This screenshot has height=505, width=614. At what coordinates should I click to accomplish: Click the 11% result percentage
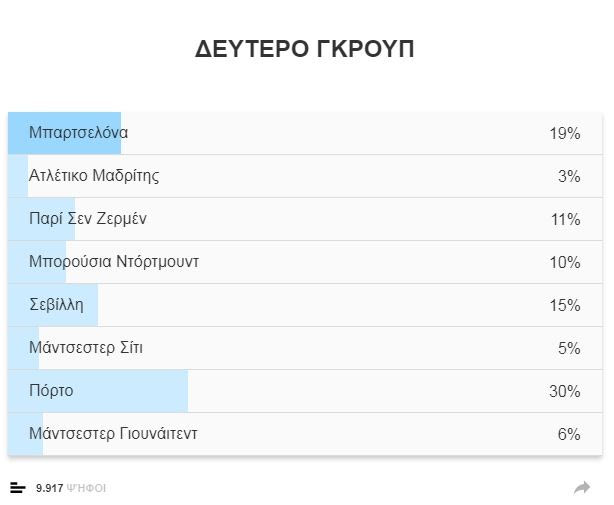click(564, 220)
